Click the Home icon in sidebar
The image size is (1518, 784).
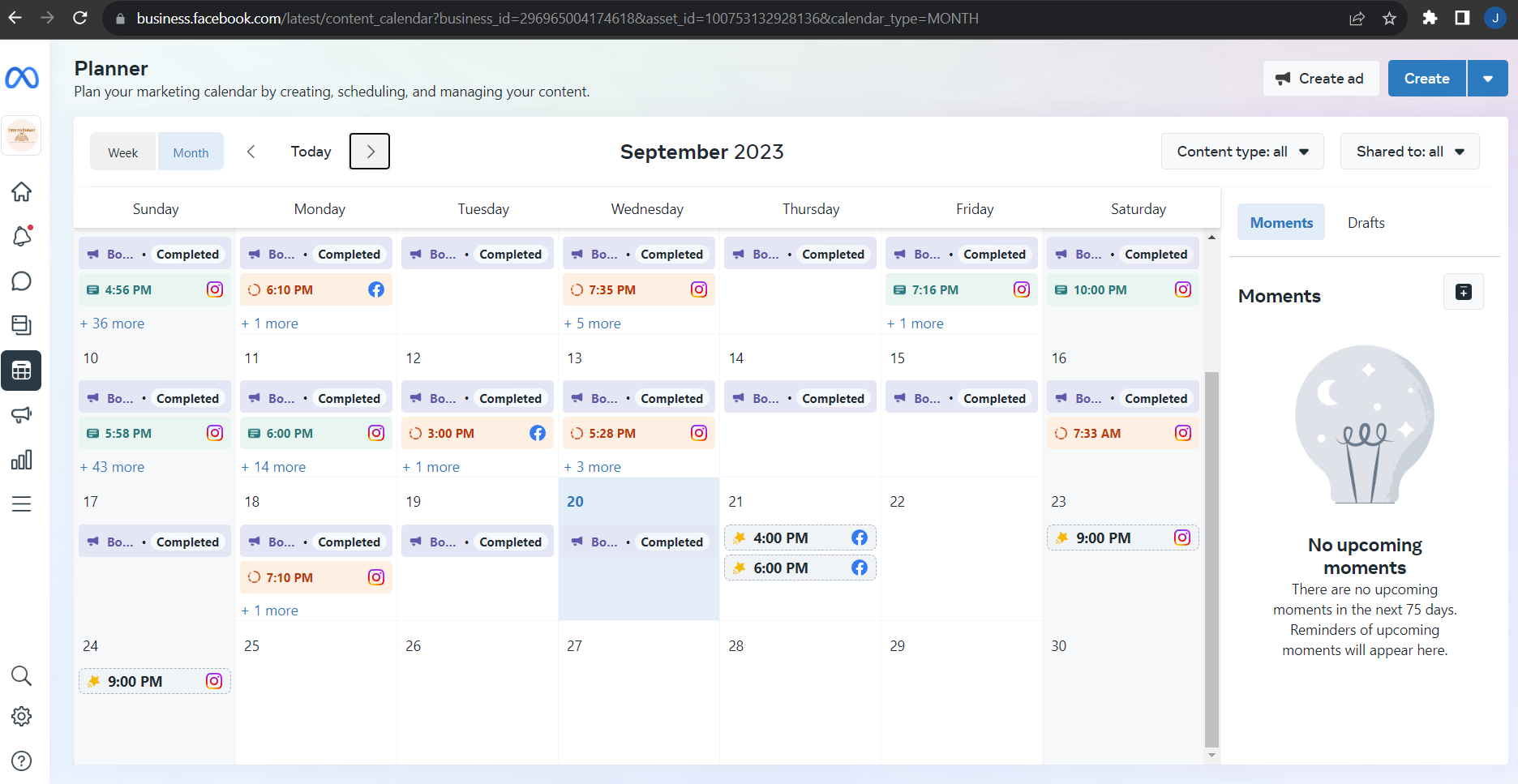(22, 192)
